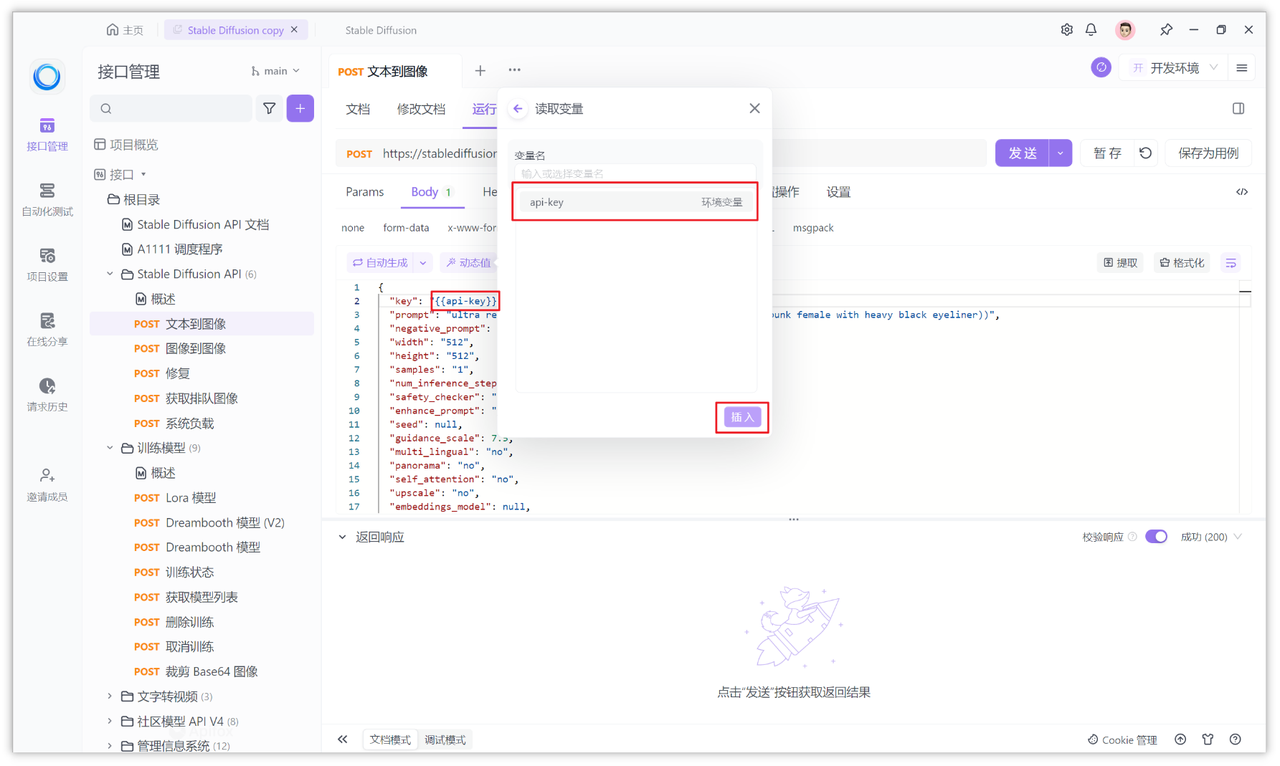Viewport: 1280px width, 766px height.
Task: Switch to the 文档 tab
Action: pos(358,109)
